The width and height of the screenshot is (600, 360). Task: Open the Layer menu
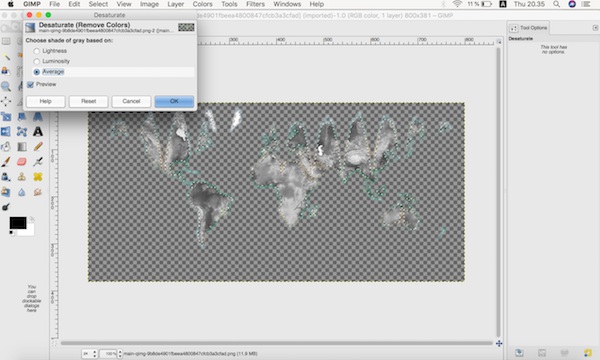coord(176,4)
